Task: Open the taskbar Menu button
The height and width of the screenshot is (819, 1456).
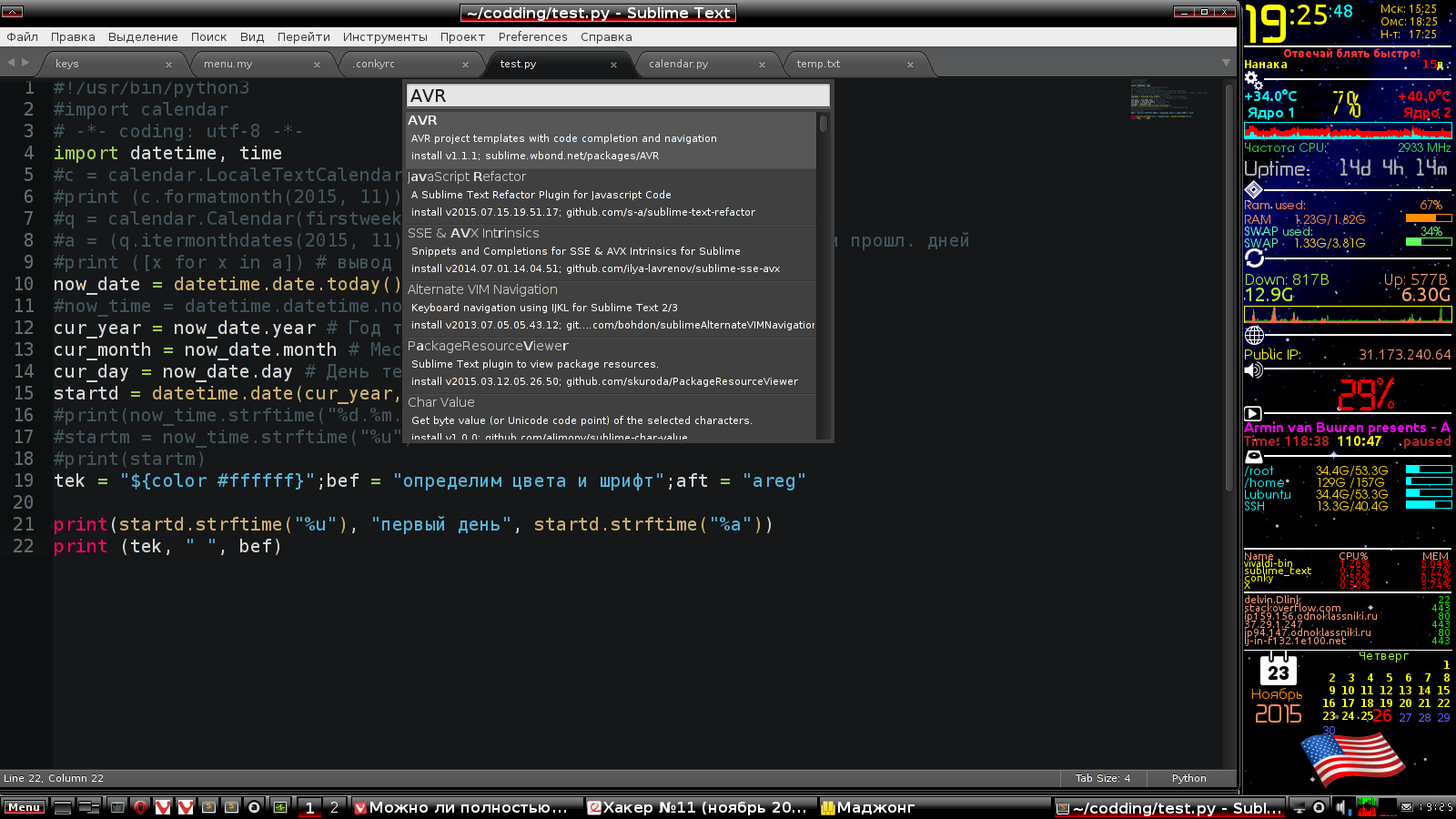Action: 24,807
